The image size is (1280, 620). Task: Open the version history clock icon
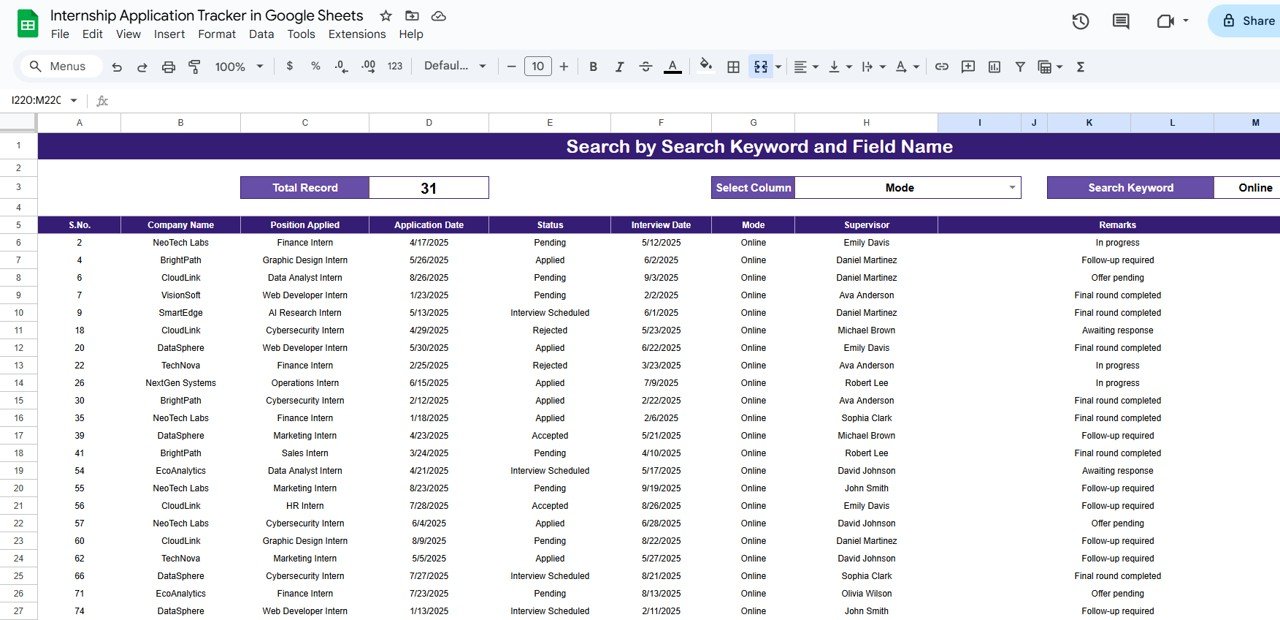(x=1080, y=21)
